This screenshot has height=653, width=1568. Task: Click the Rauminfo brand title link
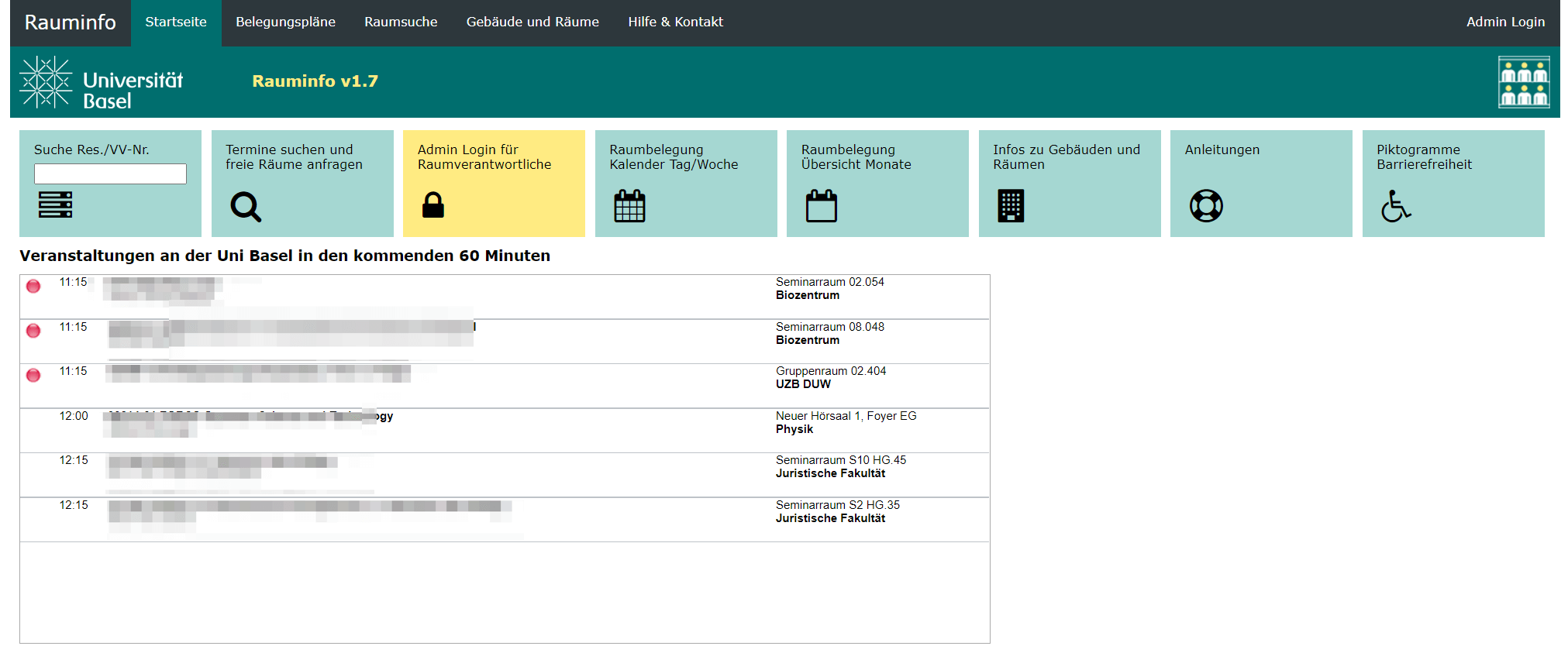[x=71, y=22]
